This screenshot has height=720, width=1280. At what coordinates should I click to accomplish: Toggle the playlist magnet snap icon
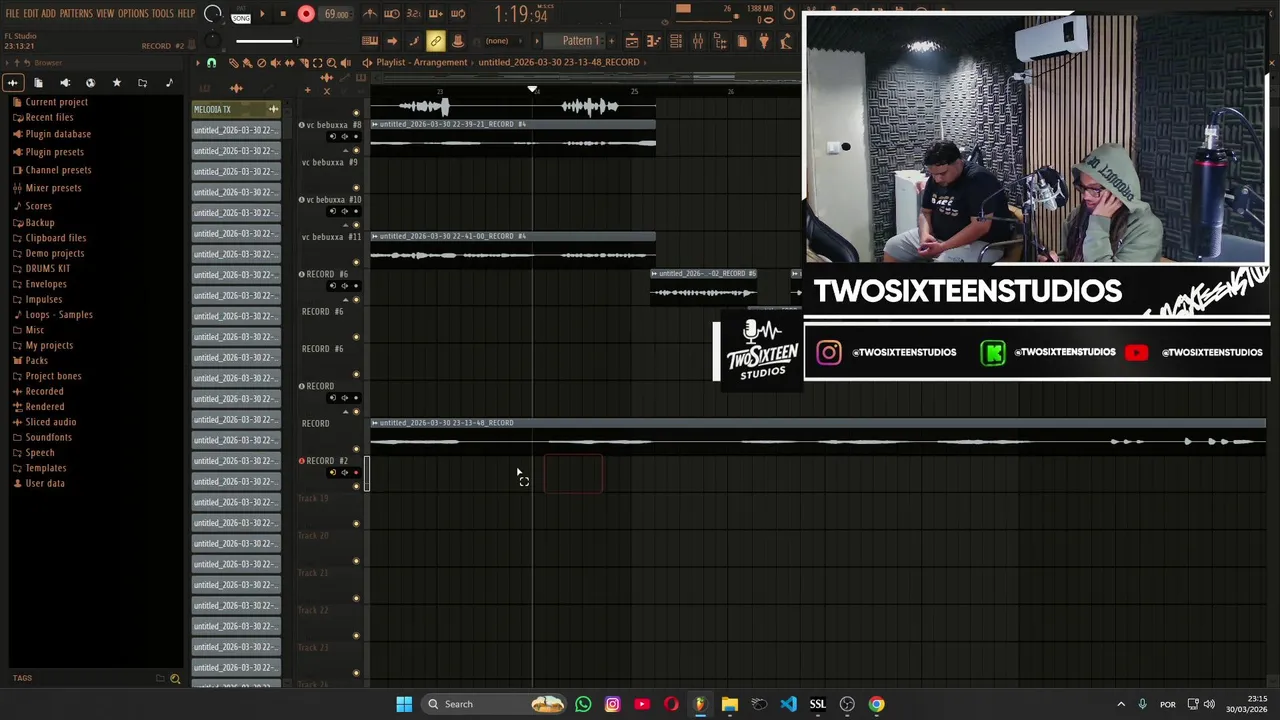(211, 63)
